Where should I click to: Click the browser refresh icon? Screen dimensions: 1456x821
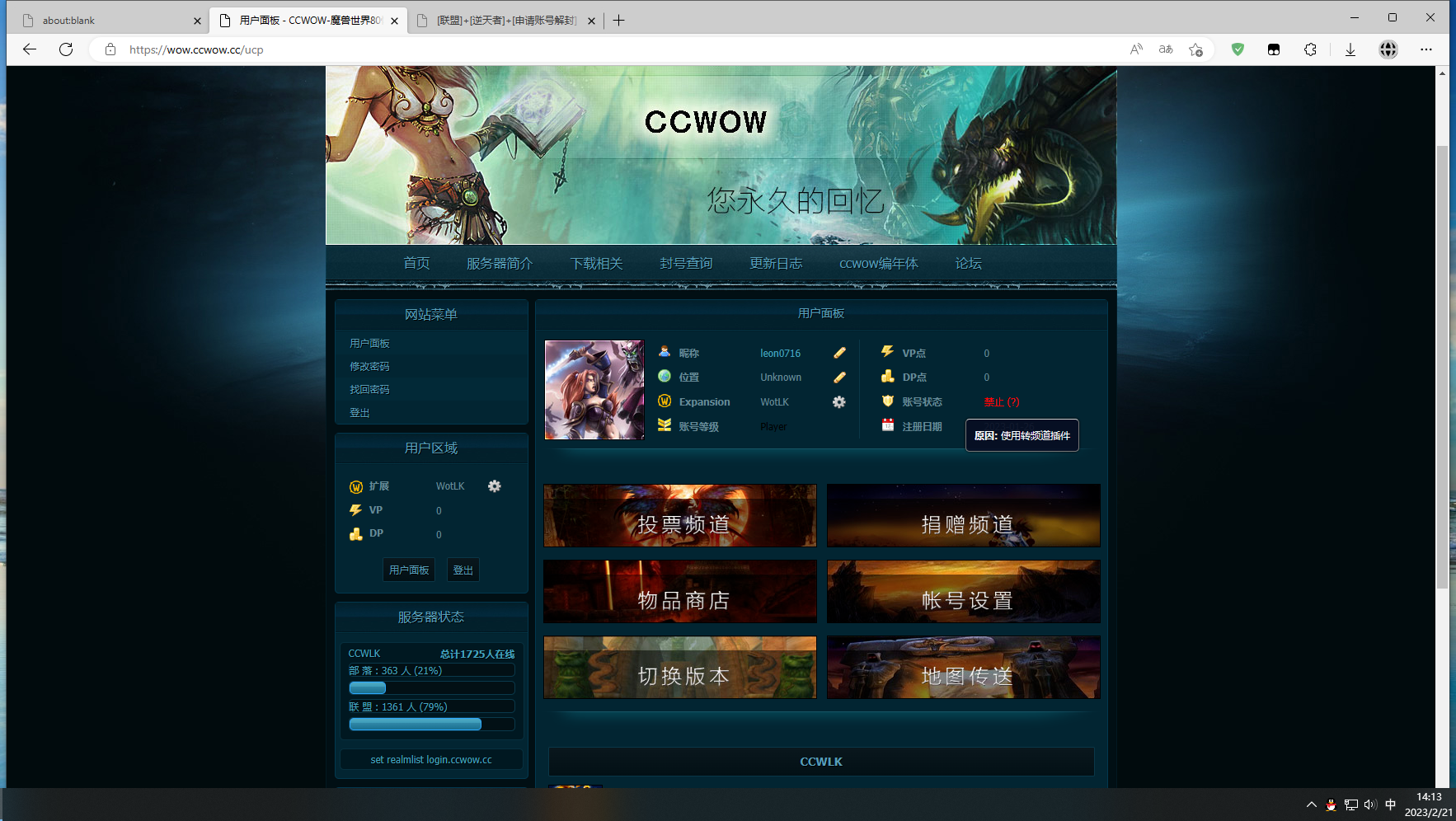pos(66,49)
